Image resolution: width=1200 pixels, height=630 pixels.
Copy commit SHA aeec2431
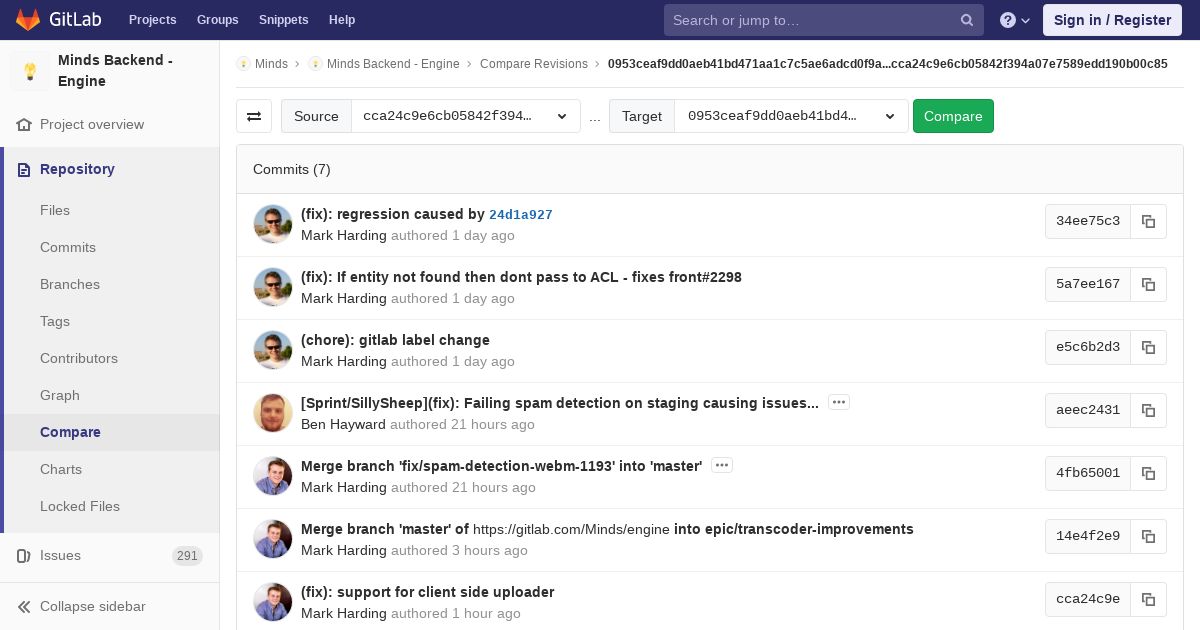point(1148,410)
